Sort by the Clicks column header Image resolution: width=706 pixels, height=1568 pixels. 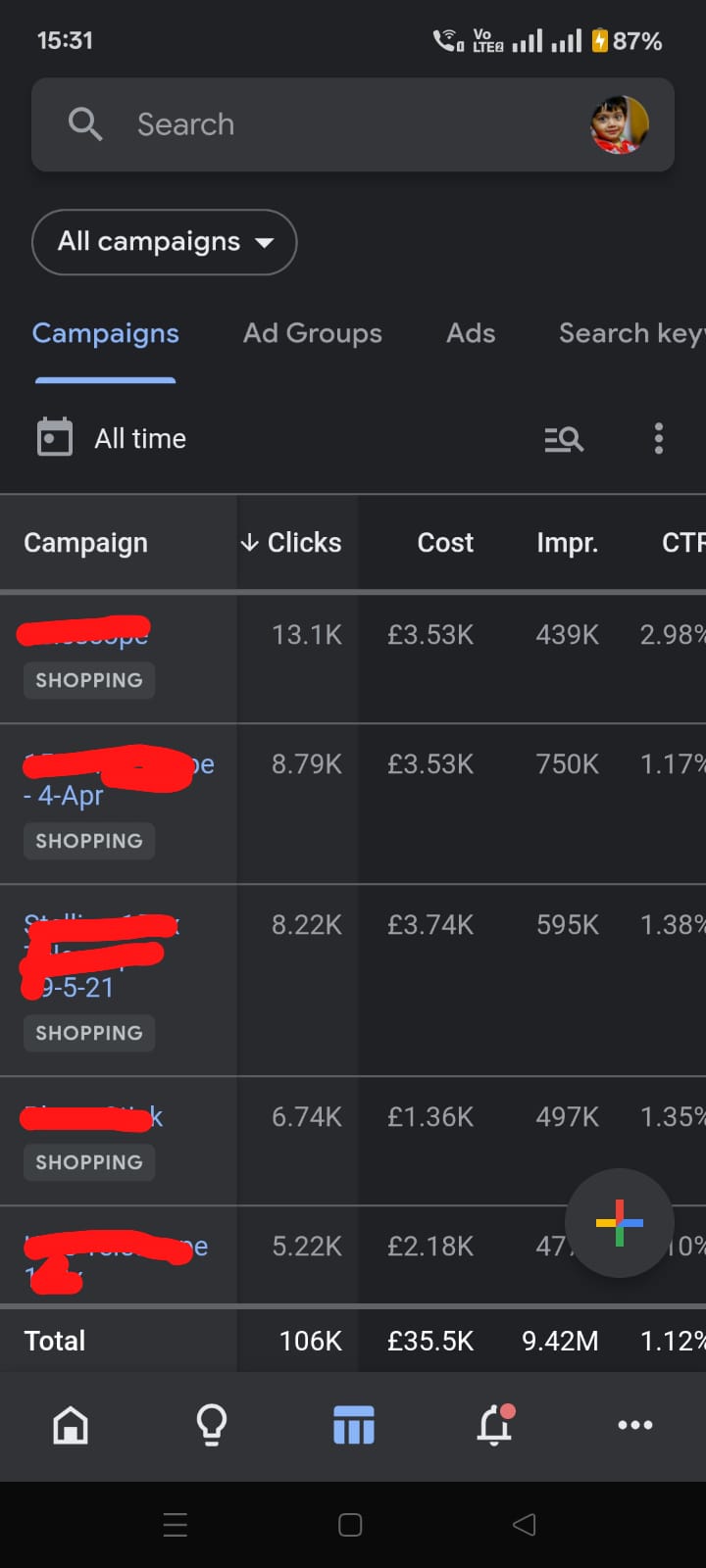(x=292, y=542)
